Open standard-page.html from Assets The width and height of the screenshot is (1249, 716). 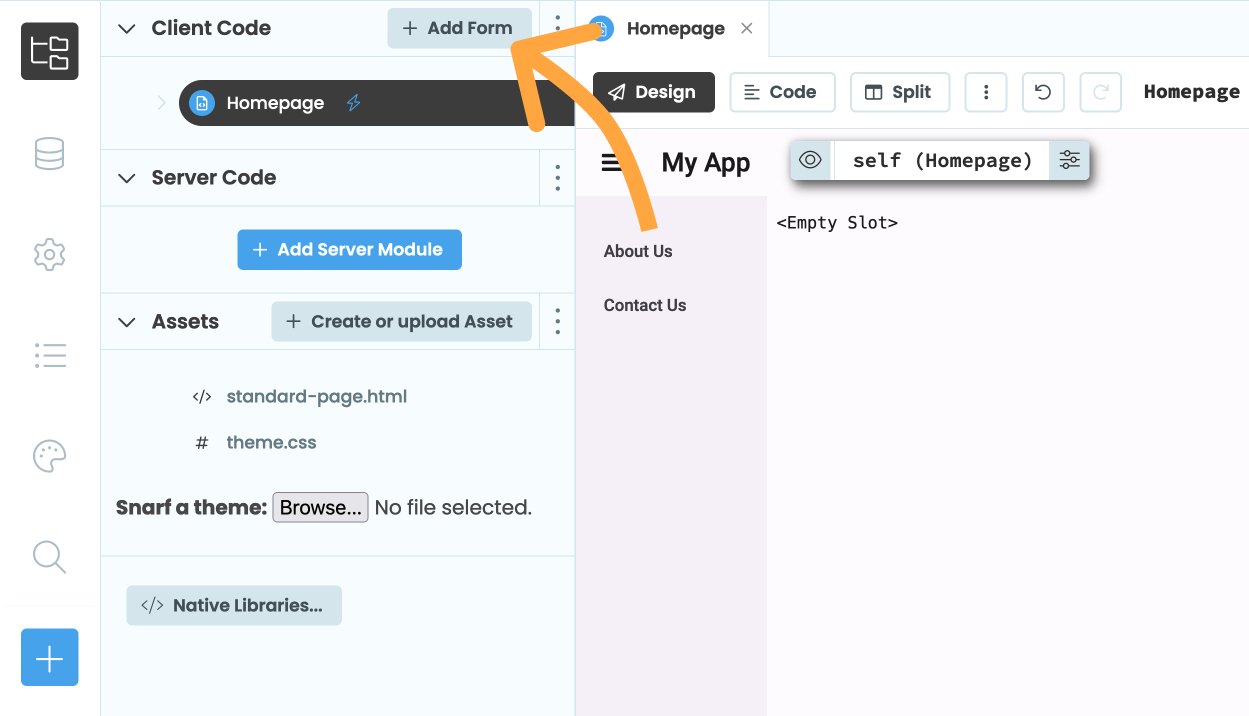click(318, 396)
